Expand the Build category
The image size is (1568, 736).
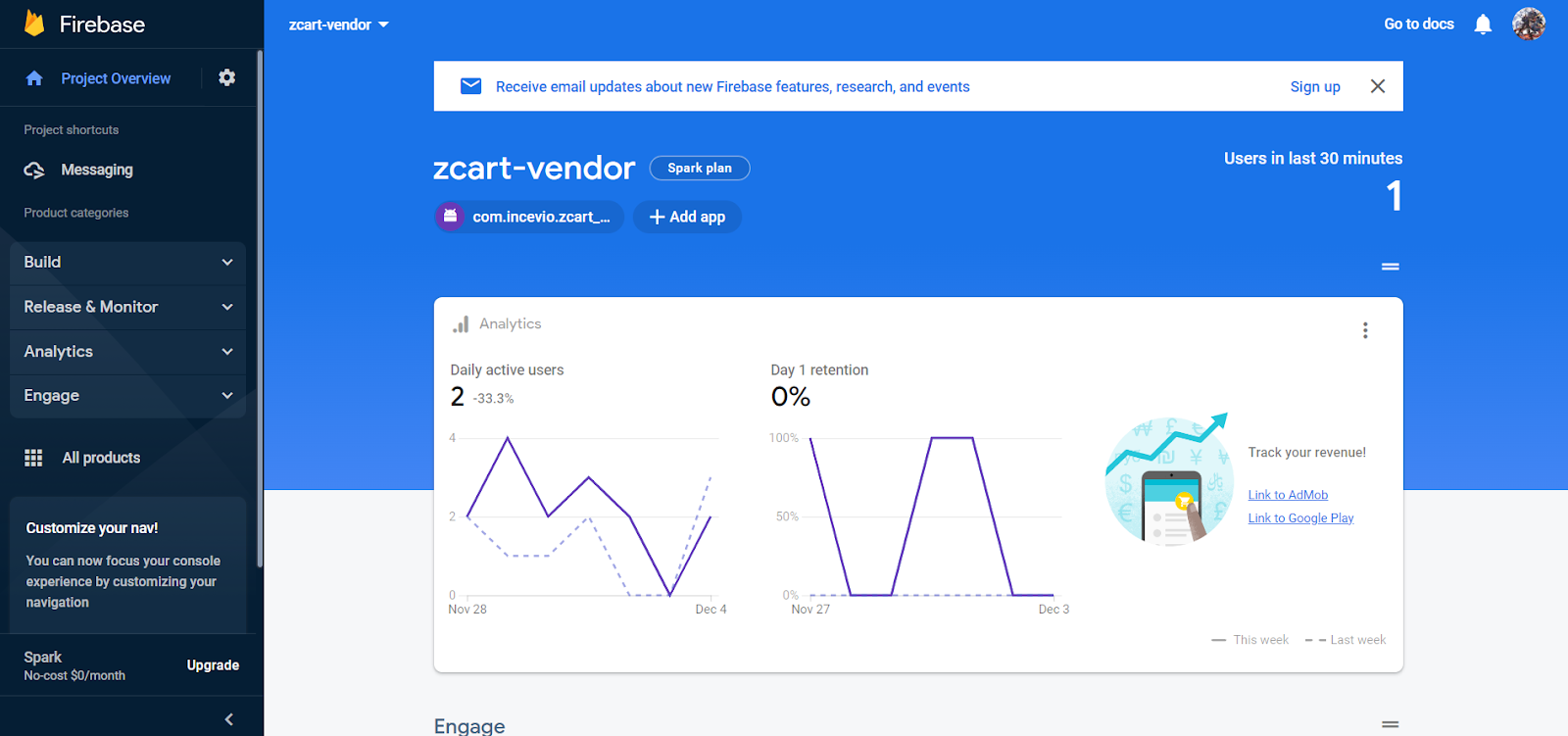click(128, 263)
